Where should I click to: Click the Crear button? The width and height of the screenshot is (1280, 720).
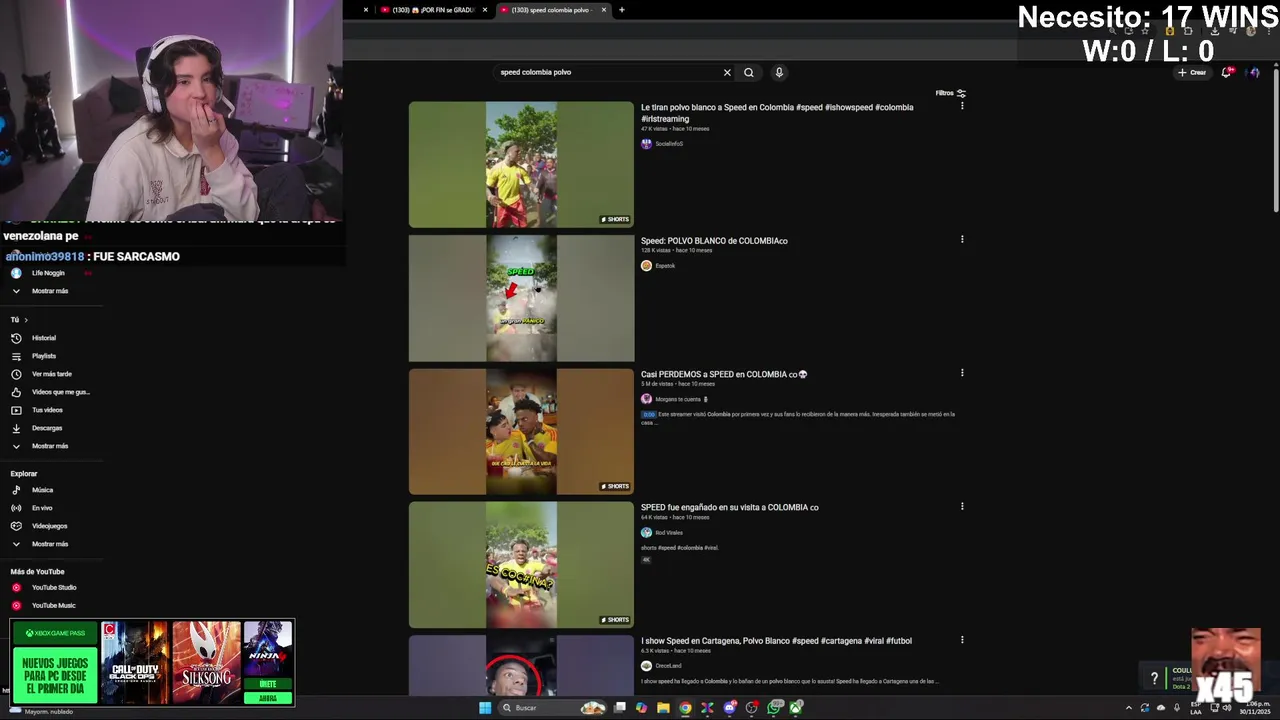point(1192,72)
